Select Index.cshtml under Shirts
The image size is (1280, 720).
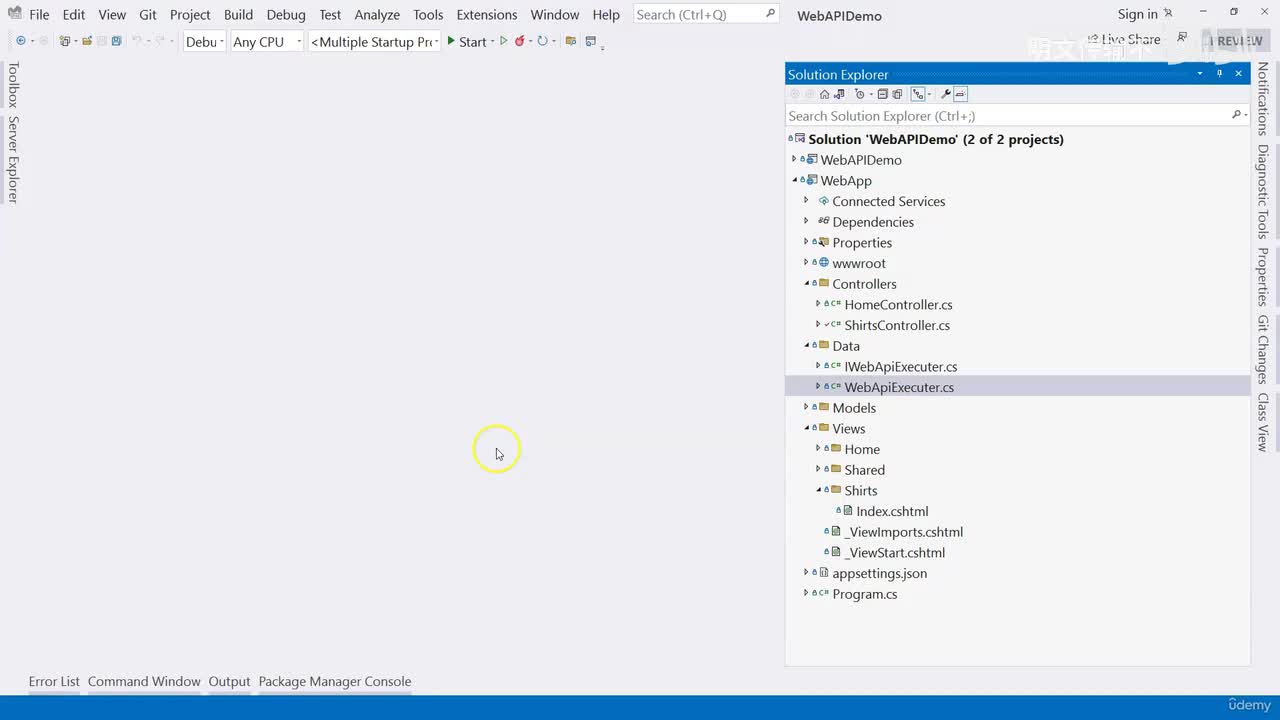click(892, 511)
